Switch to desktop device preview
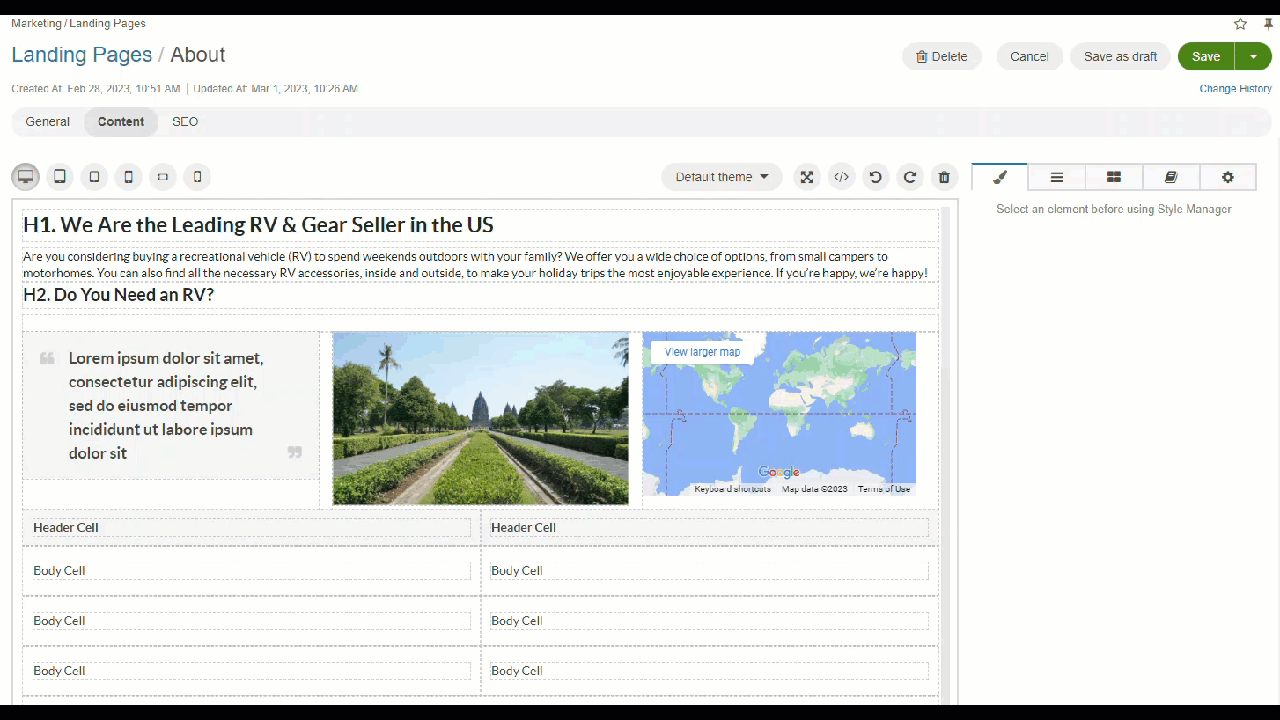Viewport: 1280px width, 720px height. (26, 177)
